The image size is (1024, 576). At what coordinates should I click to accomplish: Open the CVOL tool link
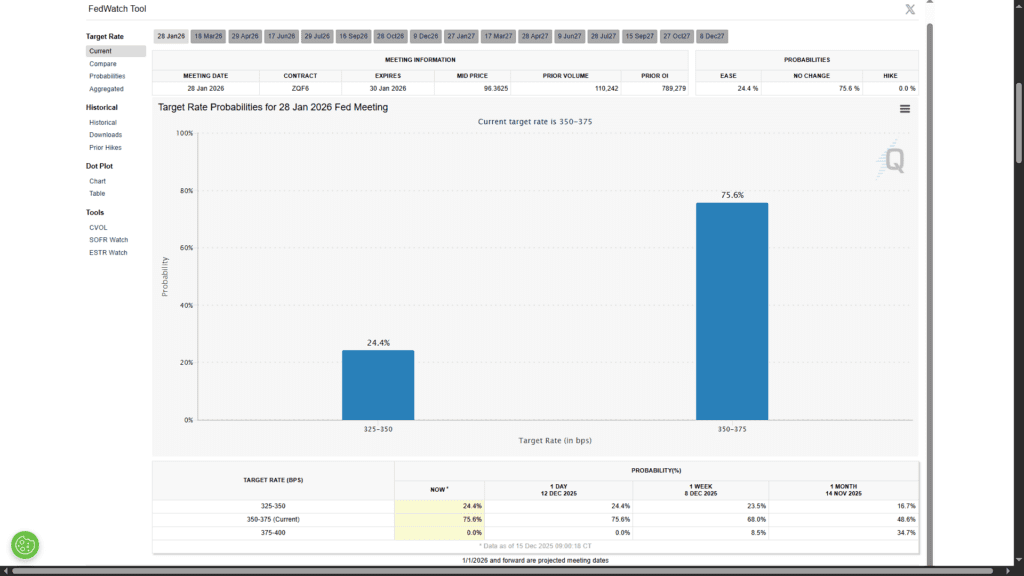click(x=98, y=227)
